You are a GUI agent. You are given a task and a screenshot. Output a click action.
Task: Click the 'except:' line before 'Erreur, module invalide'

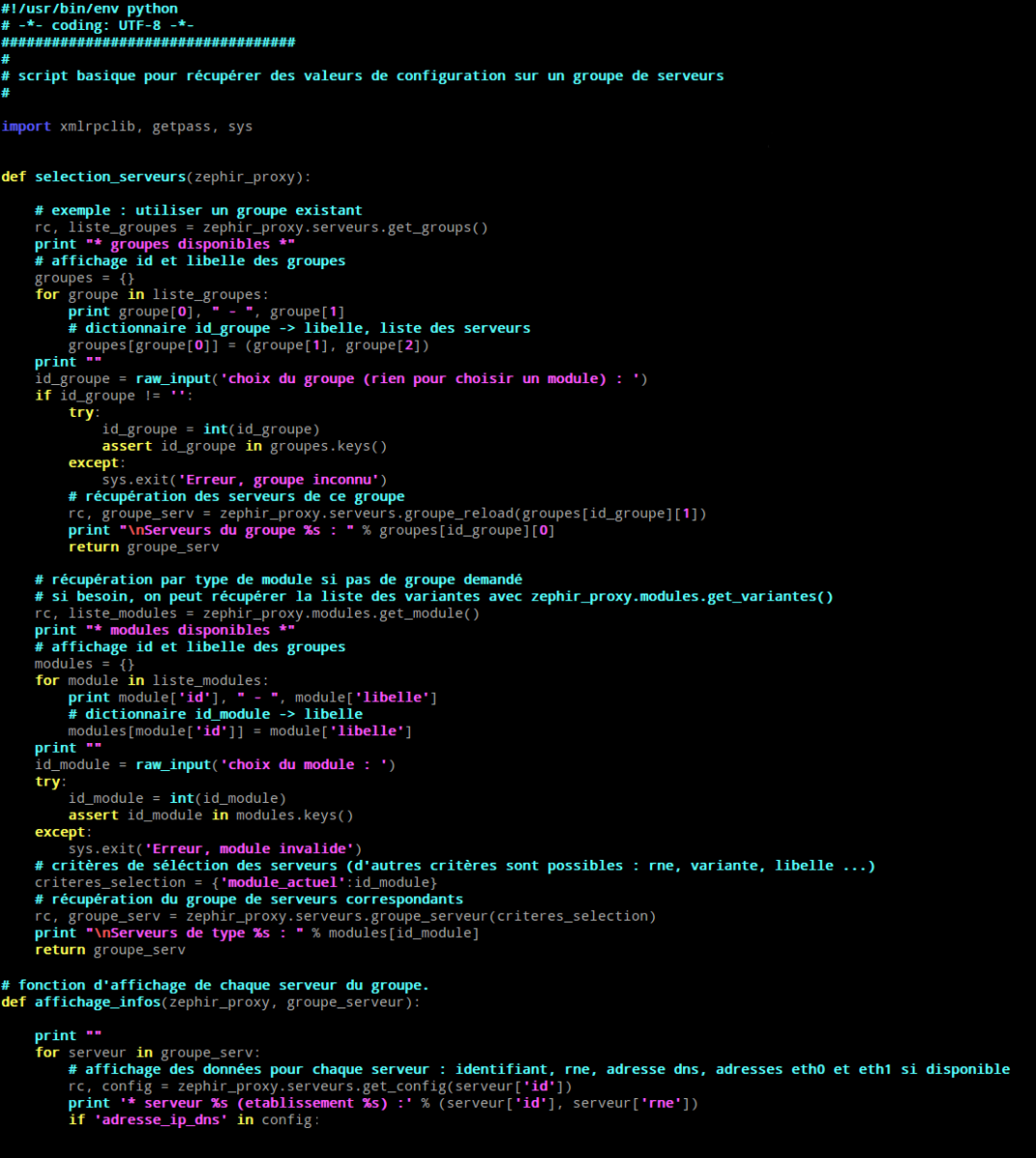(64, 832)
